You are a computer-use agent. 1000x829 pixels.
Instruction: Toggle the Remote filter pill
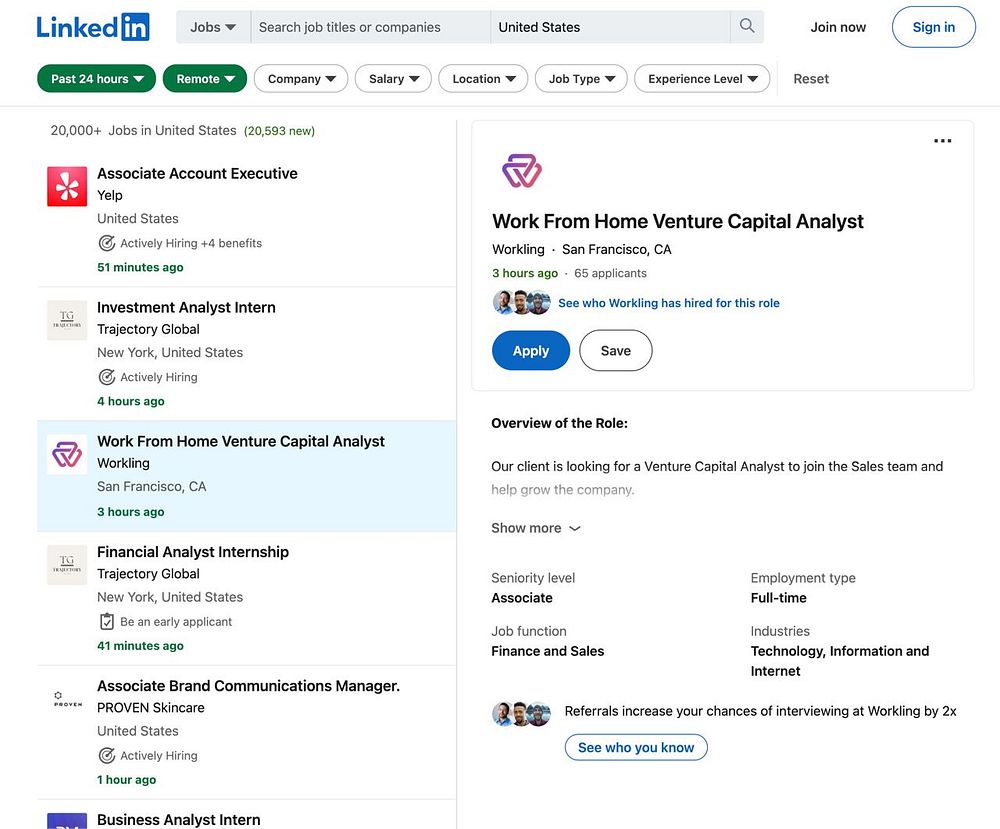coord(205,79)
